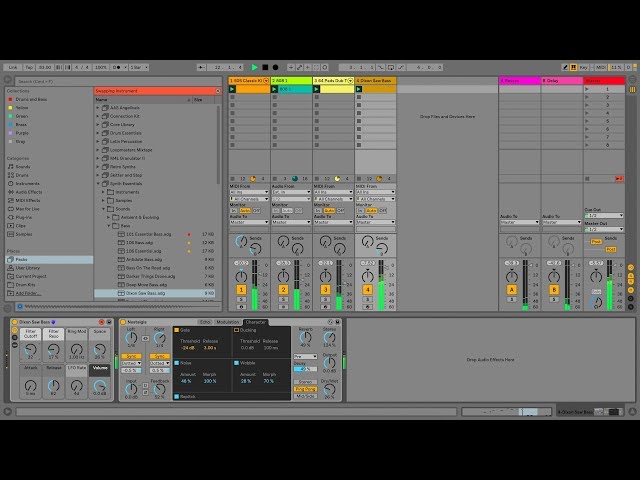This screenshot has height=480, width=640.
Task: Toggle track 1 activator button
Action: 241,290
